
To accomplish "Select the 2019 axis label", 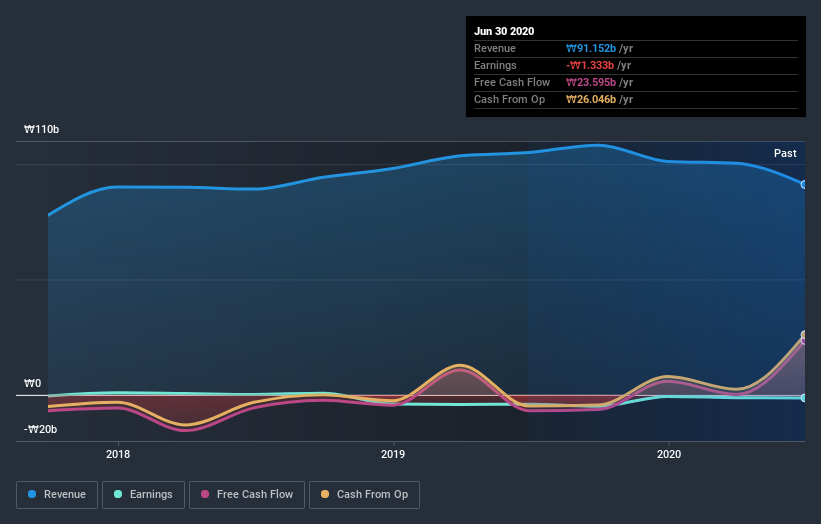I will (393, 454).
